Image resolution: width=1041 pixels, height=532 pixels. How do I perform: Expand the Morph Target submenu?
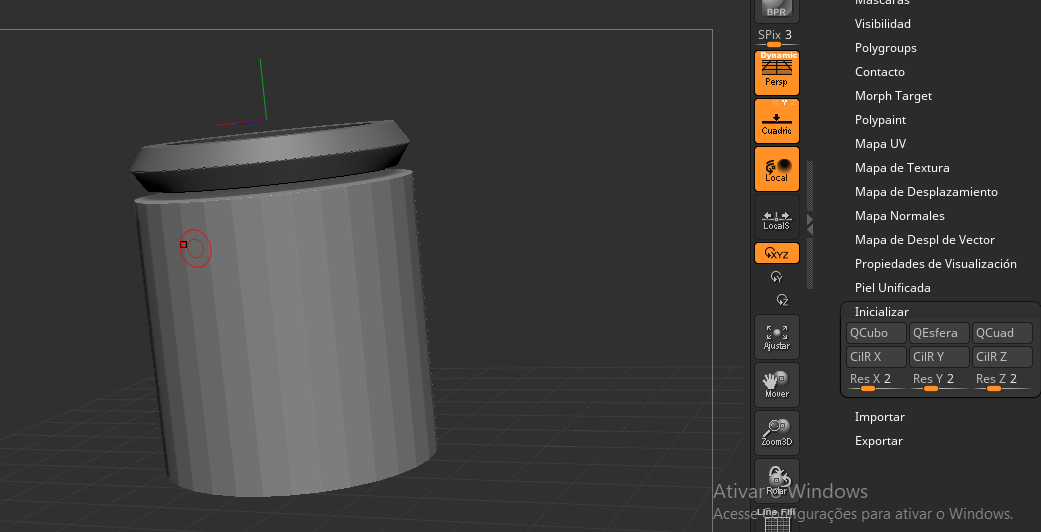893,96
